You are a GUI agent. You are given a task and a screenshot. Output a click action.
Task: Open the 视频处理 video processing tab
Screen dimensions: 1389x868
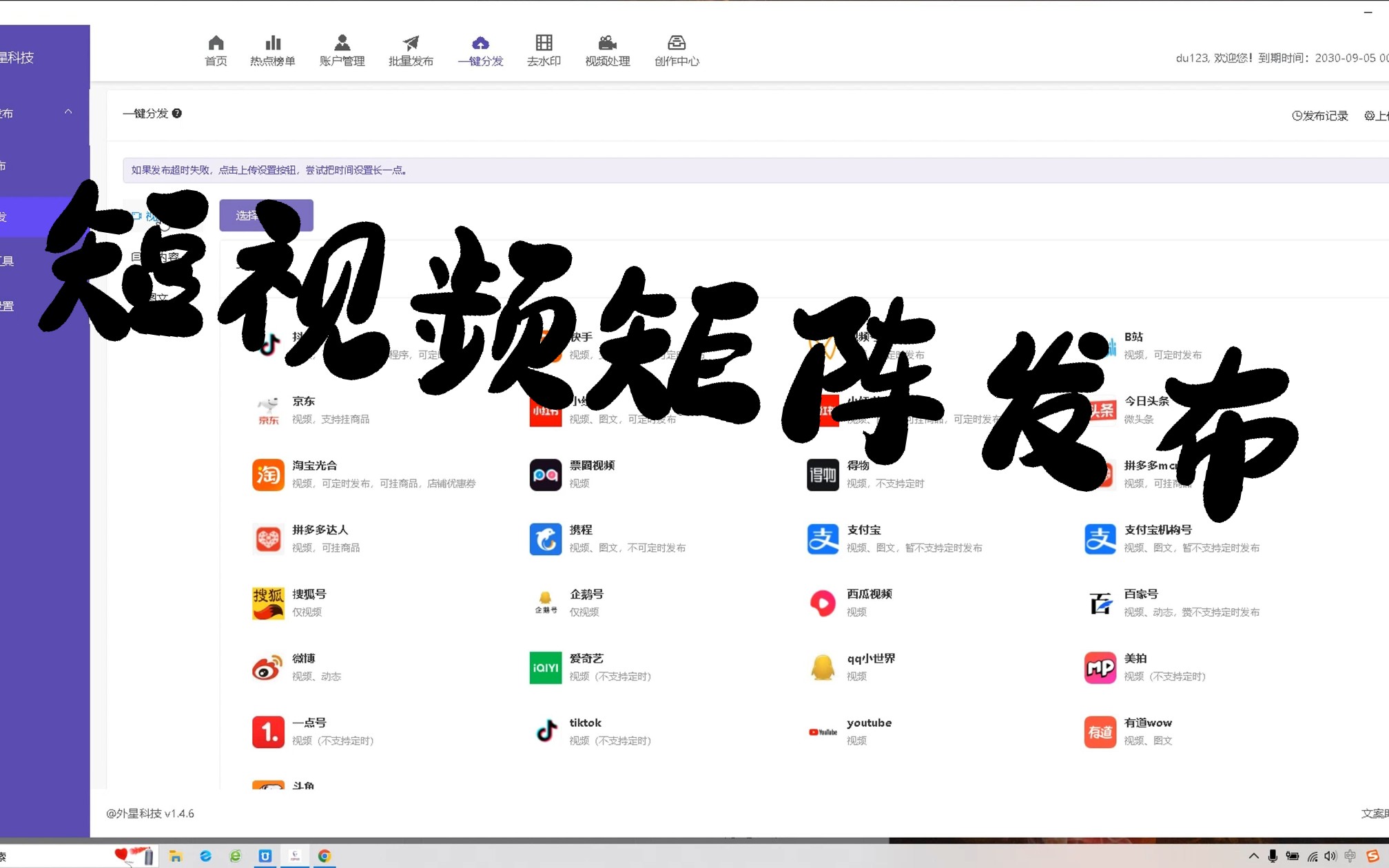tap(607, 51)
